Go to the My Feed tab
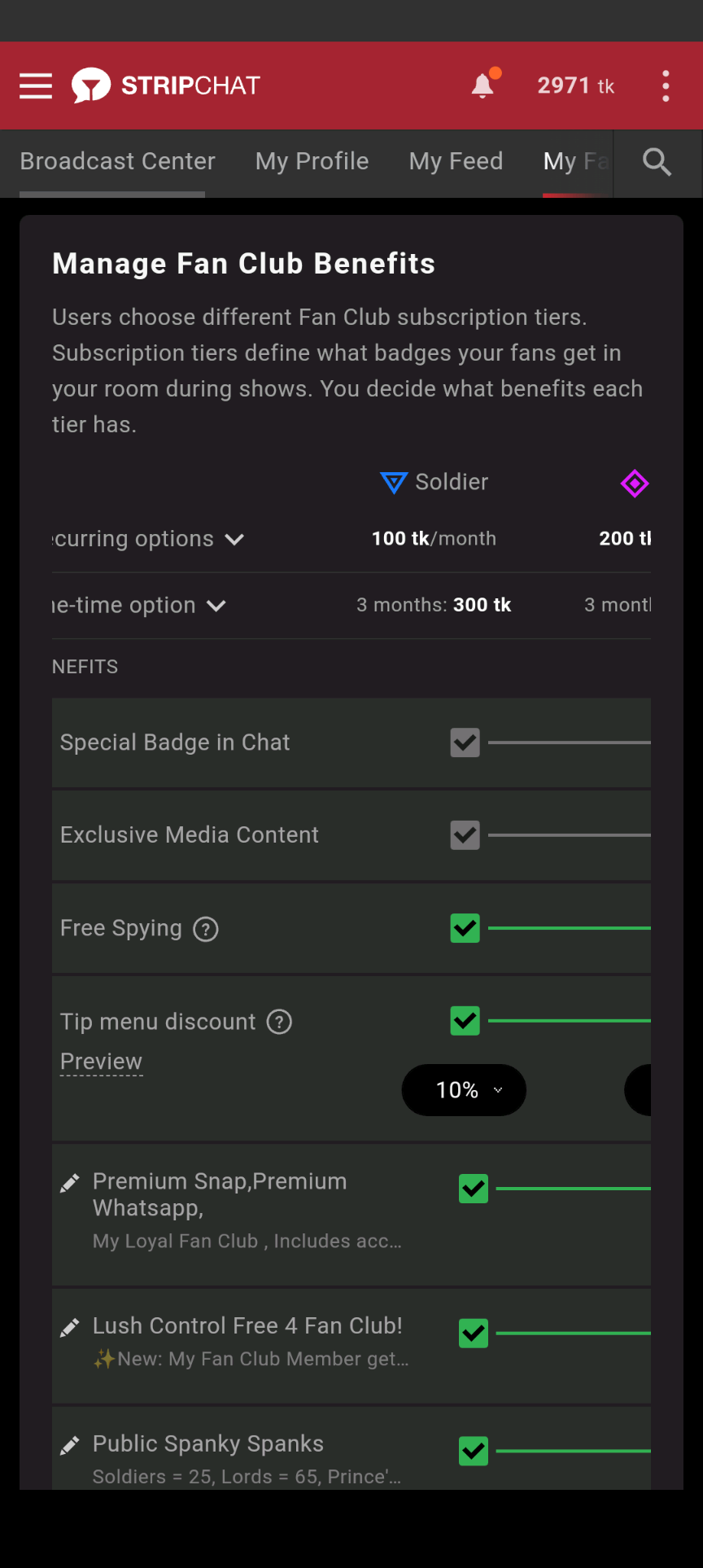 coord(456,161)
